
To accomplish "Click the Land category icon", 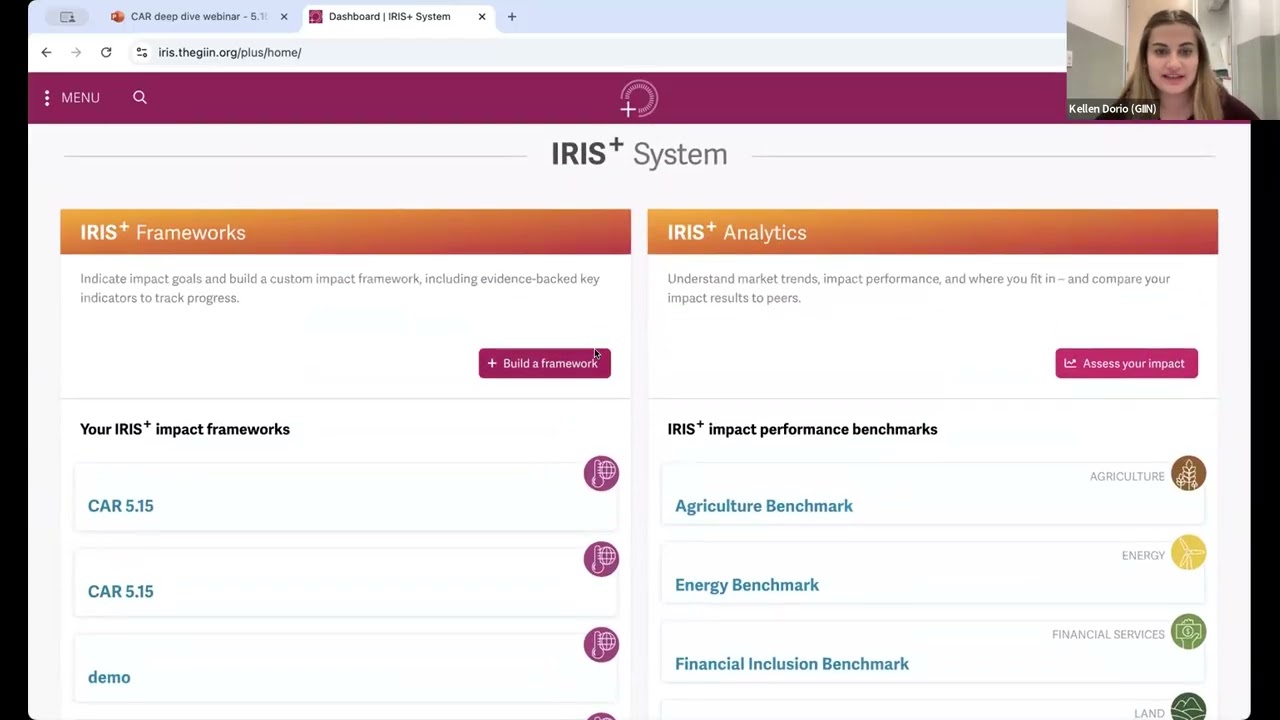I will pos(1188,706).
